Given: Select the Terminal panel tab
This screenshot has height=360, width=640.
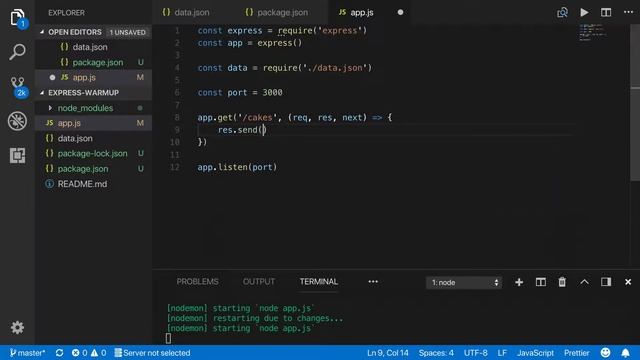Looking at the screenshot, I should click(319, 282).
